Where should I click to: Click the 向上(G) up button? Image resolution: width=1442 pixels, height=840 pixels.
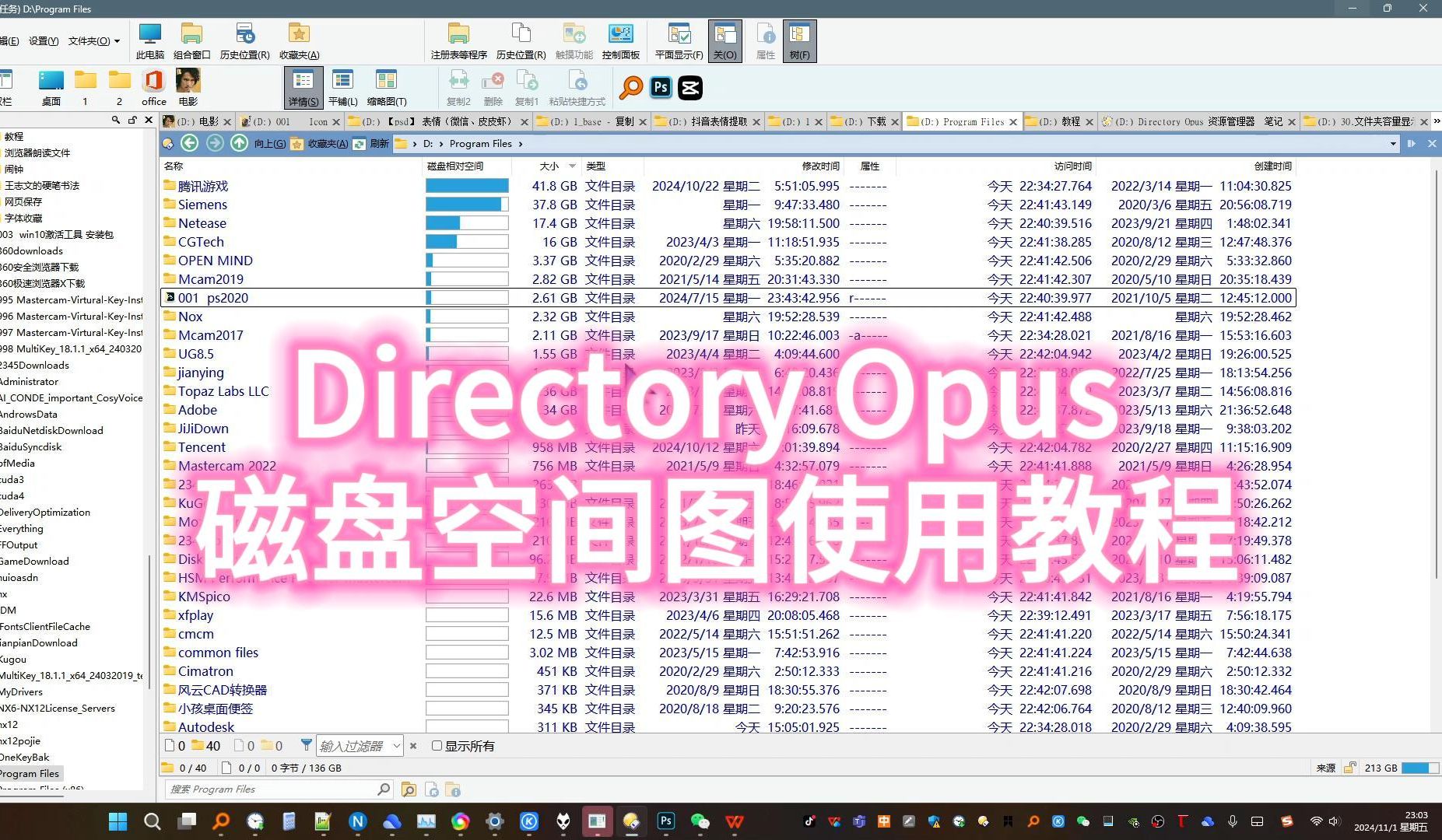point(258,143)
